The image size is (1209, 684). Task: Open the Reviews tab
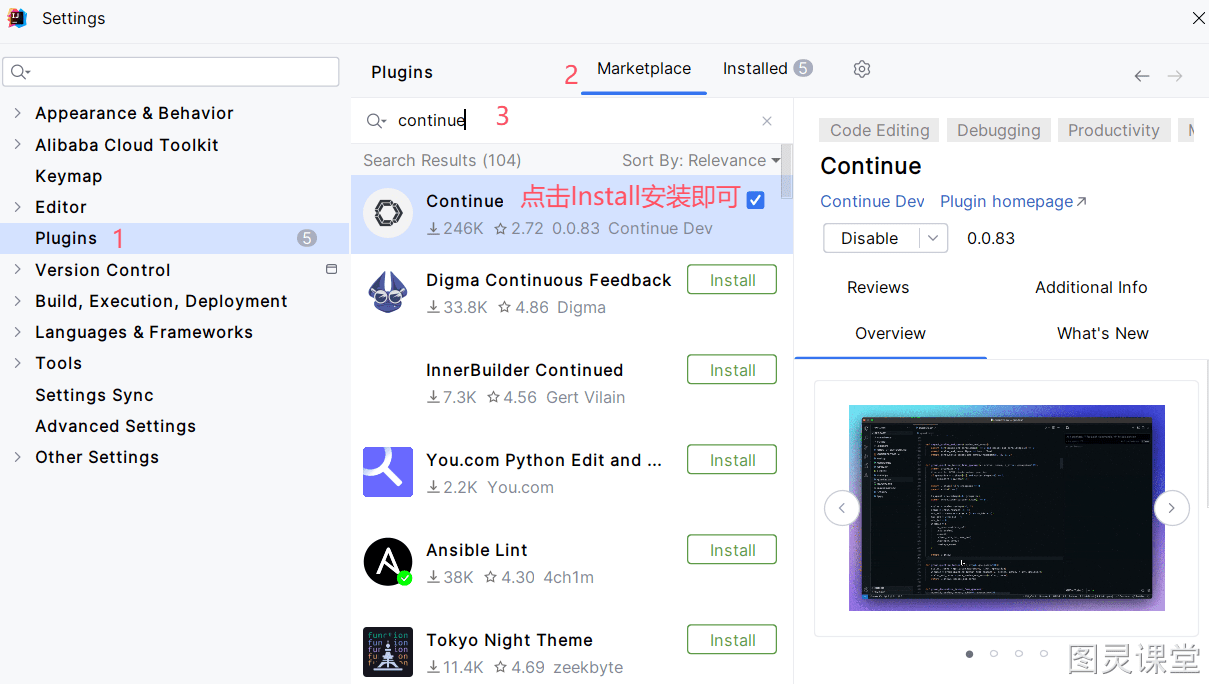878,287
